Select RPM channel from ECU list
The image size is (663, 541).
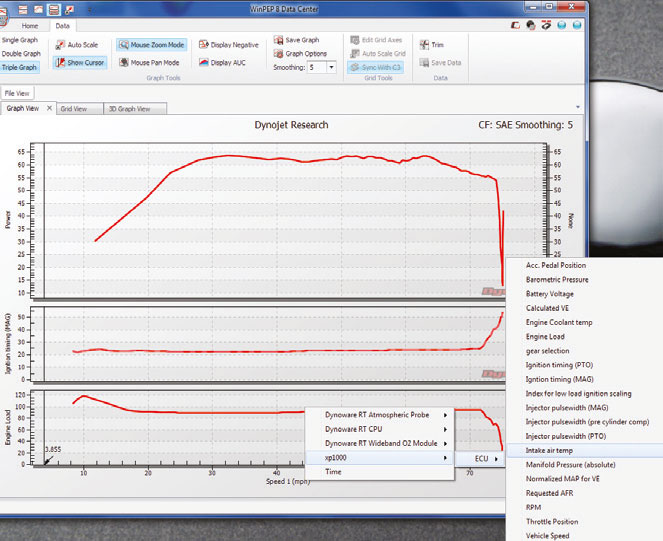point(533,507)
